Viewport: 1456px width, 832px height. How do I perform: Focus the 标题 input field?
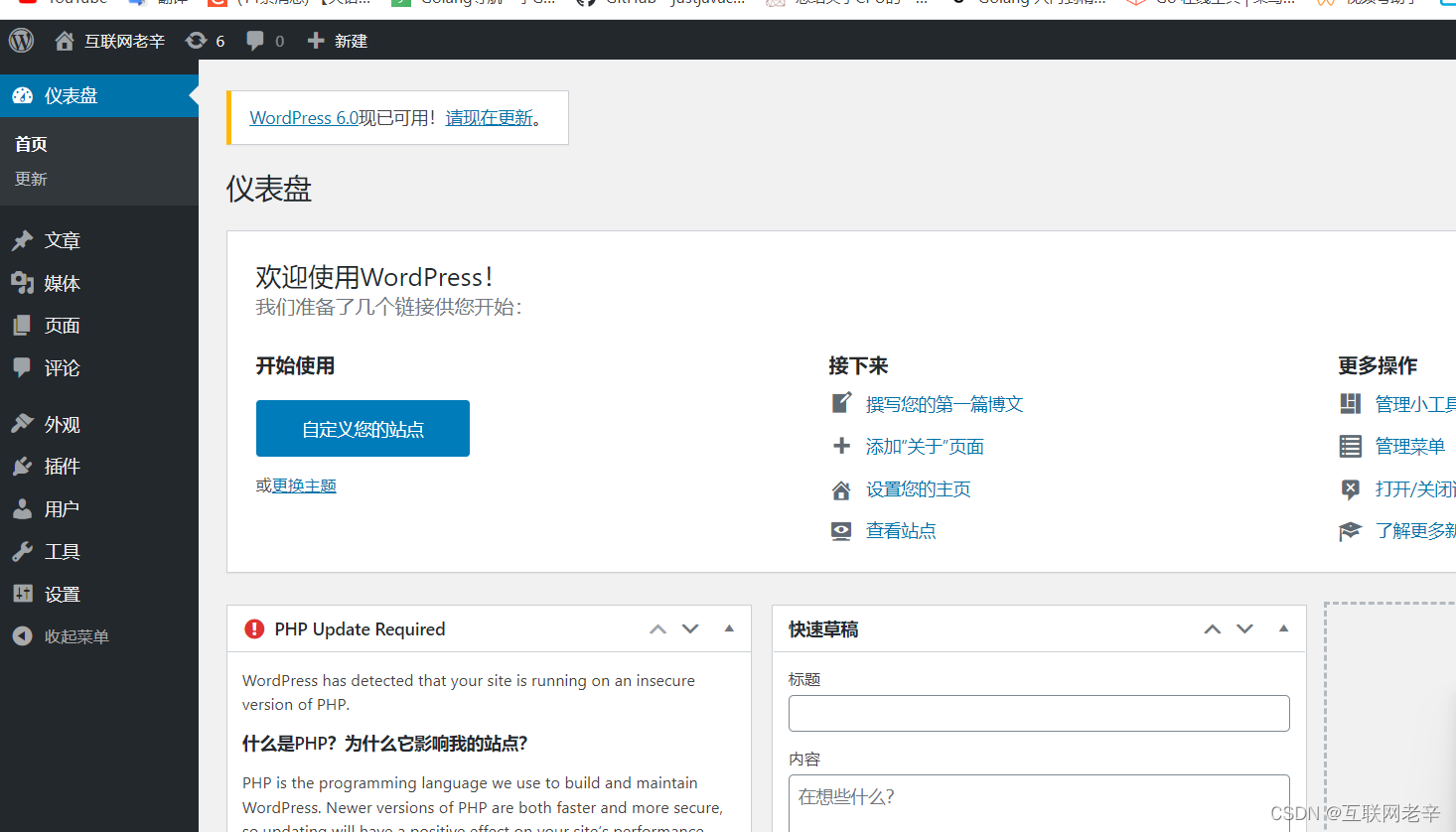tap(1039, 713)
